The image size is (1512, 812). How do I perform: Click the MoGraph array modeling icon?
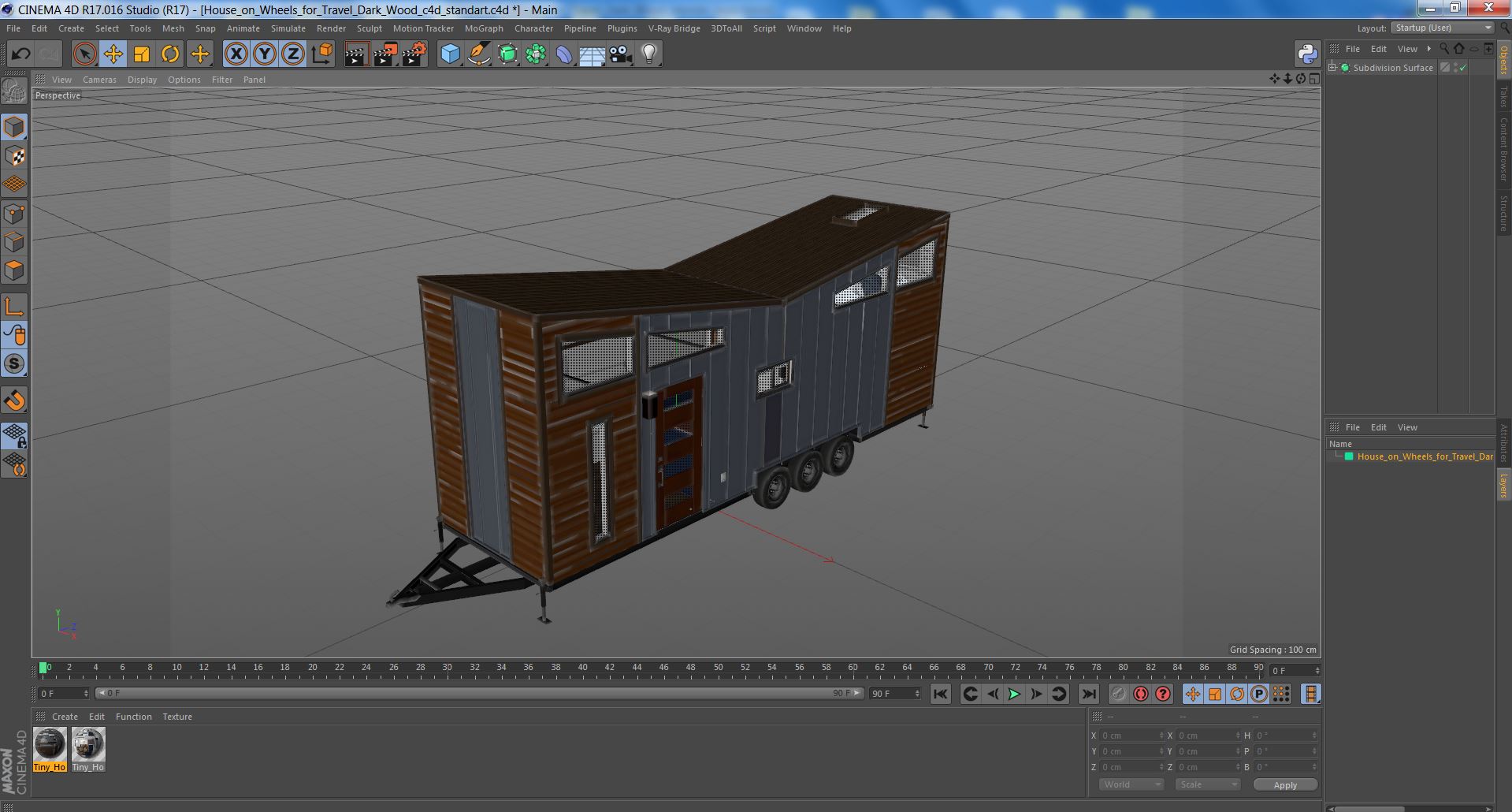(x=536, y=54)
